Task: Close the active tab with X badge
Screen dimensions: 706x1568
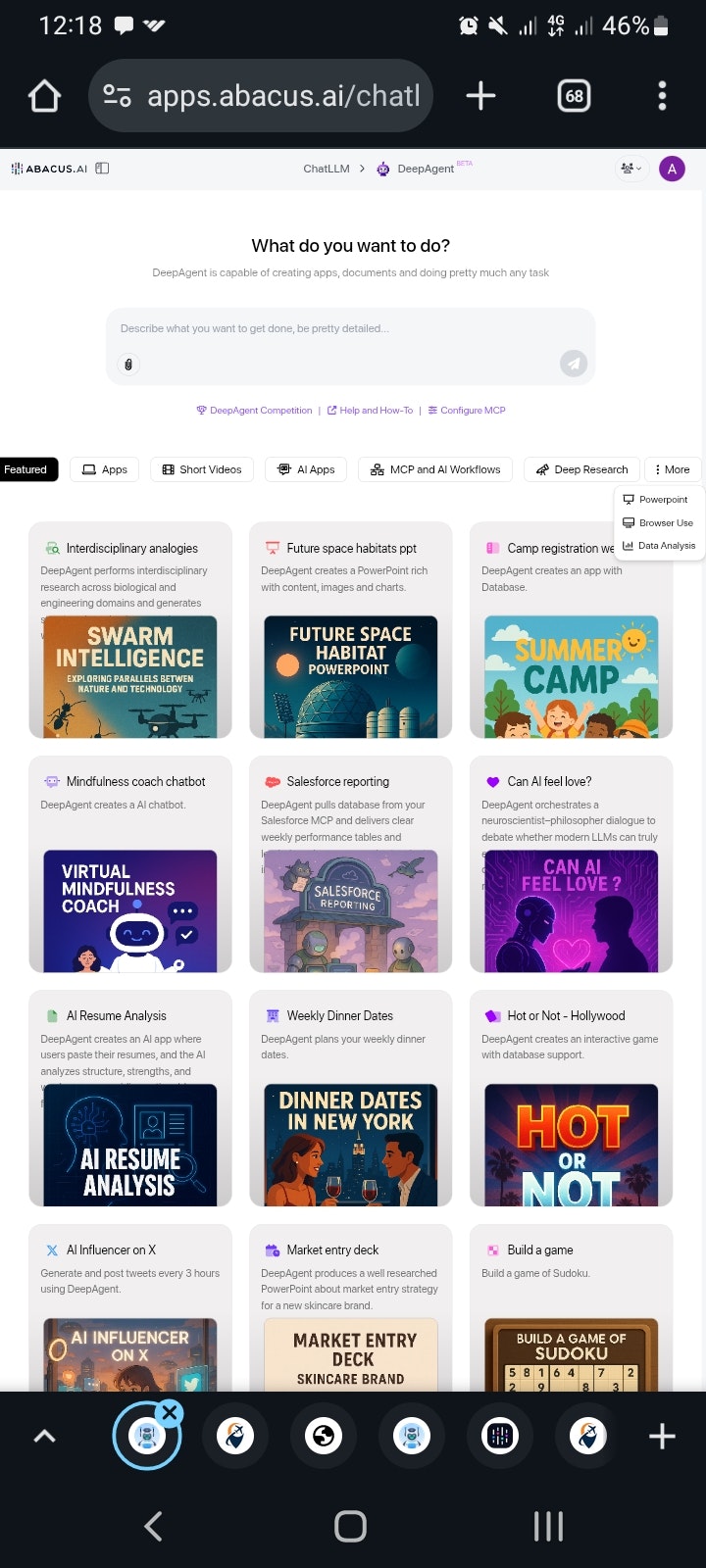Action: tap(170, 1412)
